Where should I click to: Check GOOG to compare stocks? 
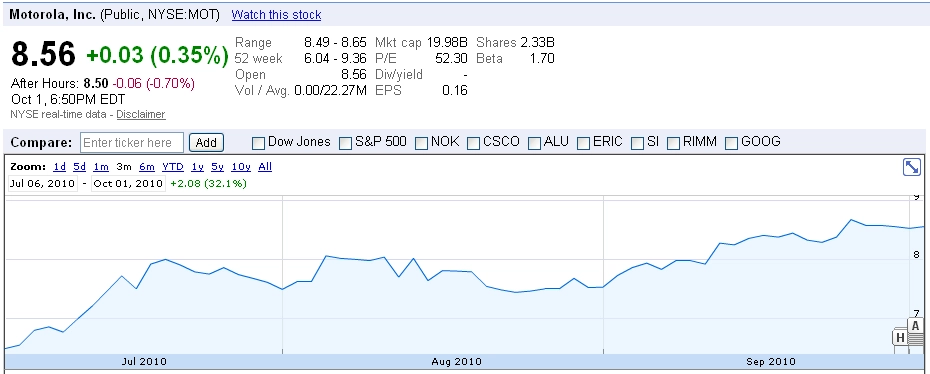(731, 143)
